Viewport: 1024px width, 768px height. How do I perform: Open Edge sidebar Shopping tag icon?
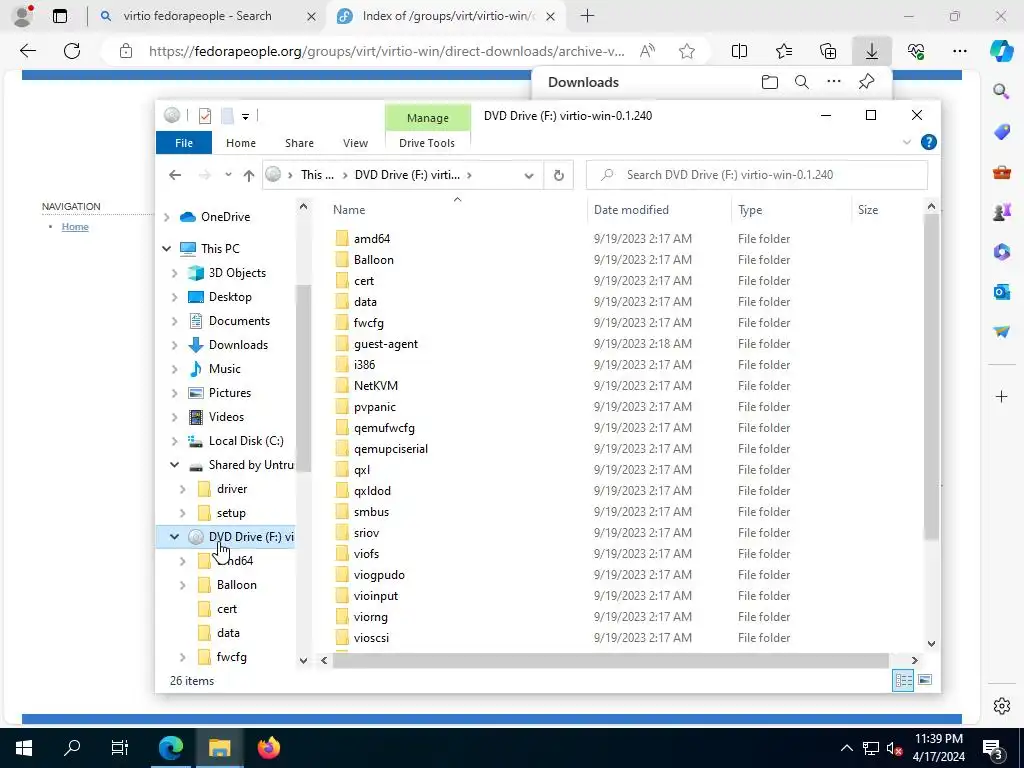click(x=1001, y=132)
